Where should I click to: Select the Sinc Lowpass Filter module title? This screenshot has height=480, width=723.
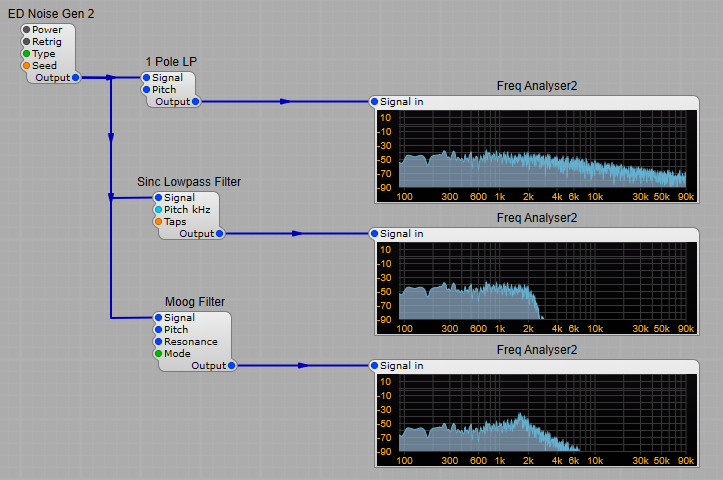click(x=189, y=182)
